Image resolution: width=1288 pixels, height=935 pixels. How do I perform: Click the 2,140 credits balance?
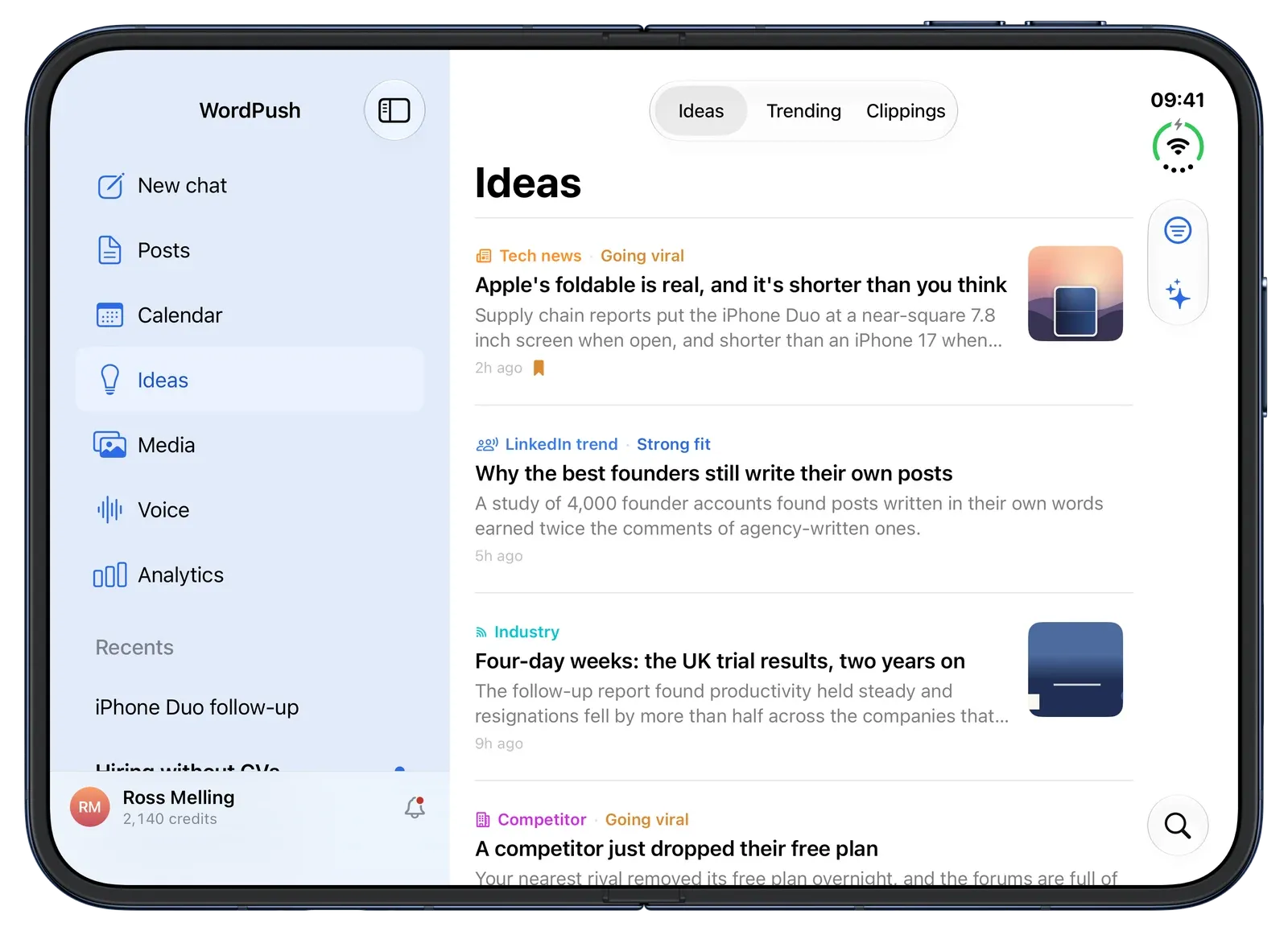[x=170, y=819]
